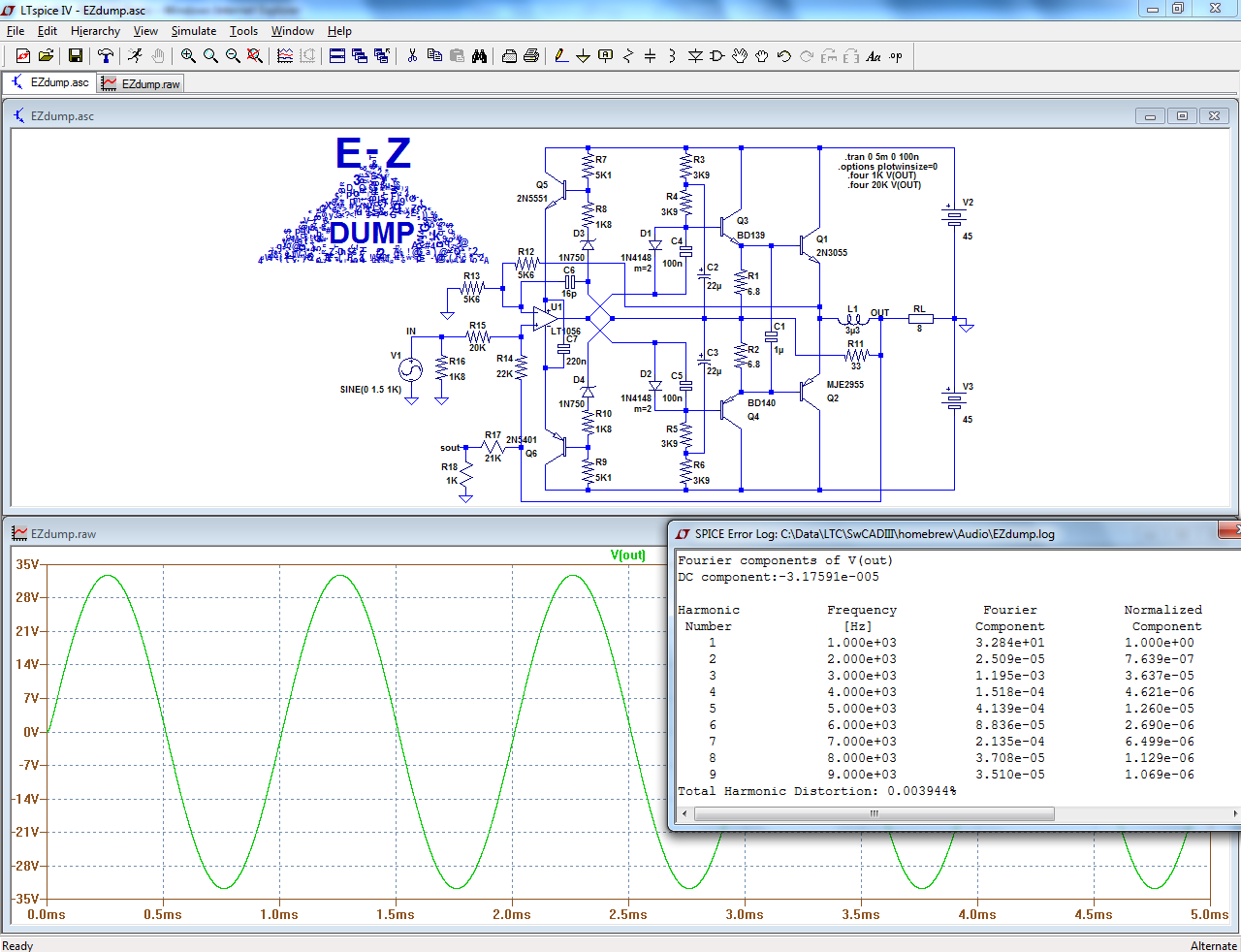Viewport: 1241px width, 952px height.
Task: Click the 0V axis label
Action: [31, 732]
